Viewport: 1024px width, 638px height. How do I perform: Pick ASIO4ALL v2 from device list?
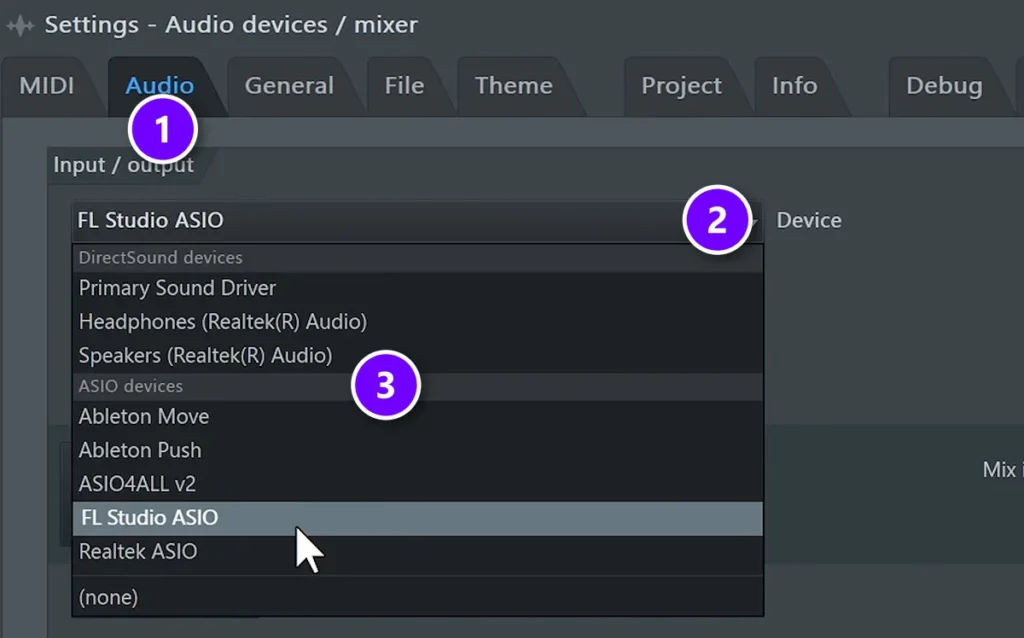pyautogui.click(x=417, y=485)
